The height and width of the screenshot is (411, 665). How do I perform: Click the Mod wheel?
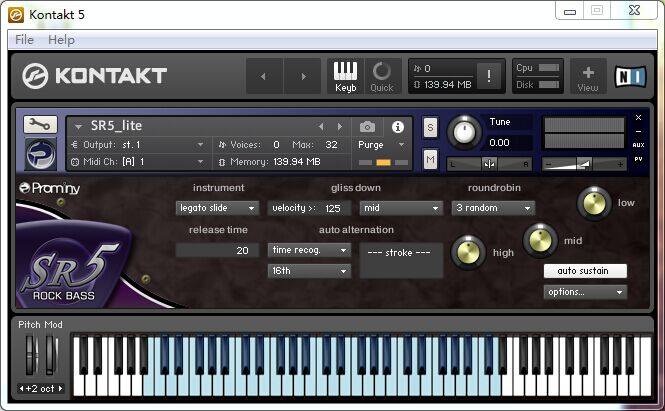[51, 355]
